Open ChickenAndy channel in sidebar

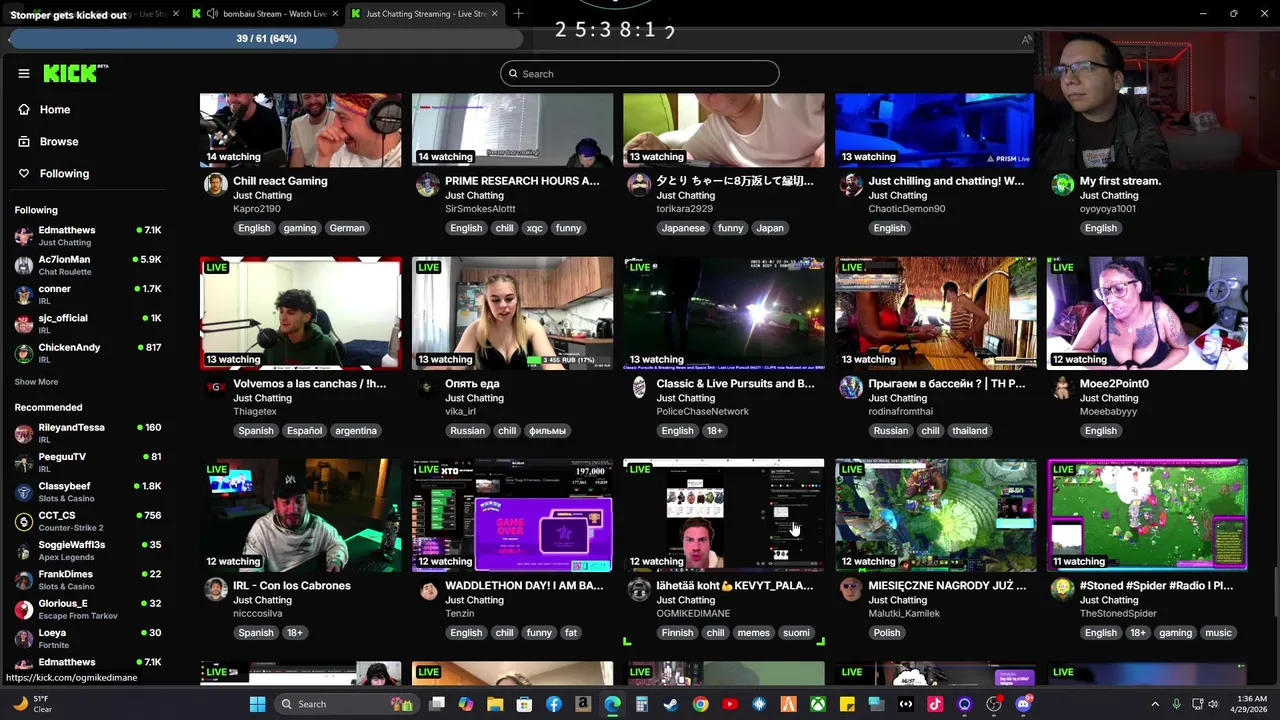88,352
